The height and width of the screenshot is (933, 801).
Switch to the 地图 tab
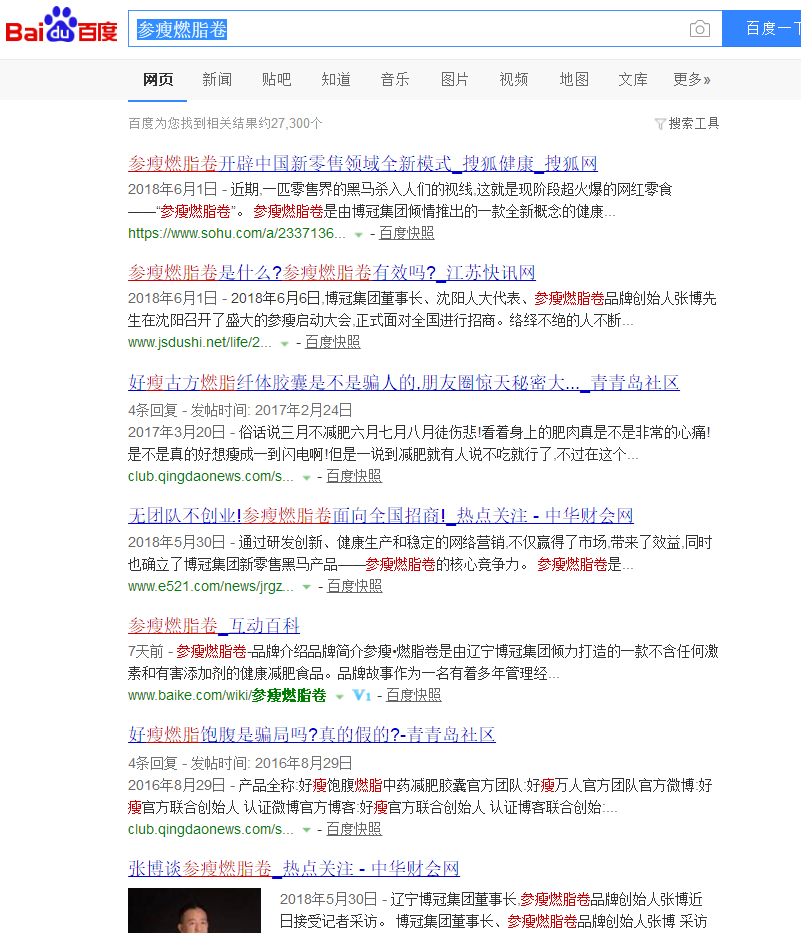[x=574, y=79]
